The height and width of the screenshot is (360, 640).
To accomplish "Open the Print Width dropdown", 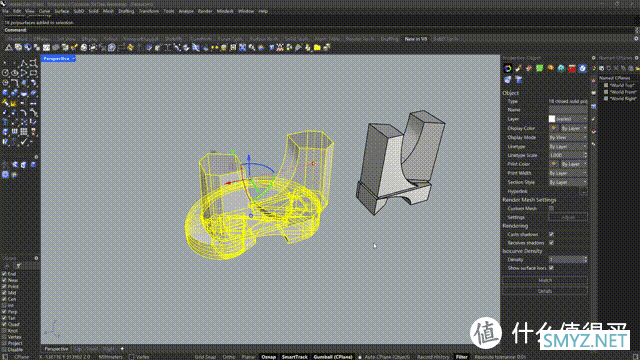I will point(568,173).
